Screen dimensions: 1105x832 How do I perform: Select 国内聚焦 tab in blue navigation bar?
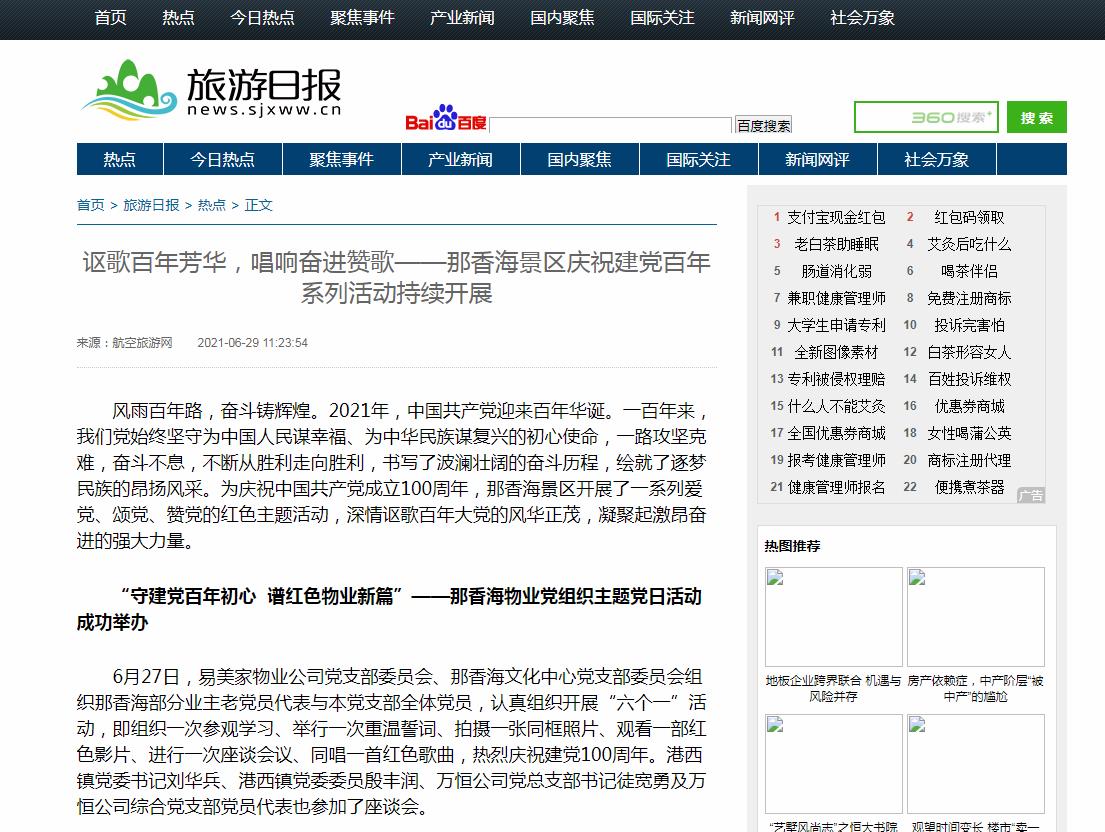[580, 159]
